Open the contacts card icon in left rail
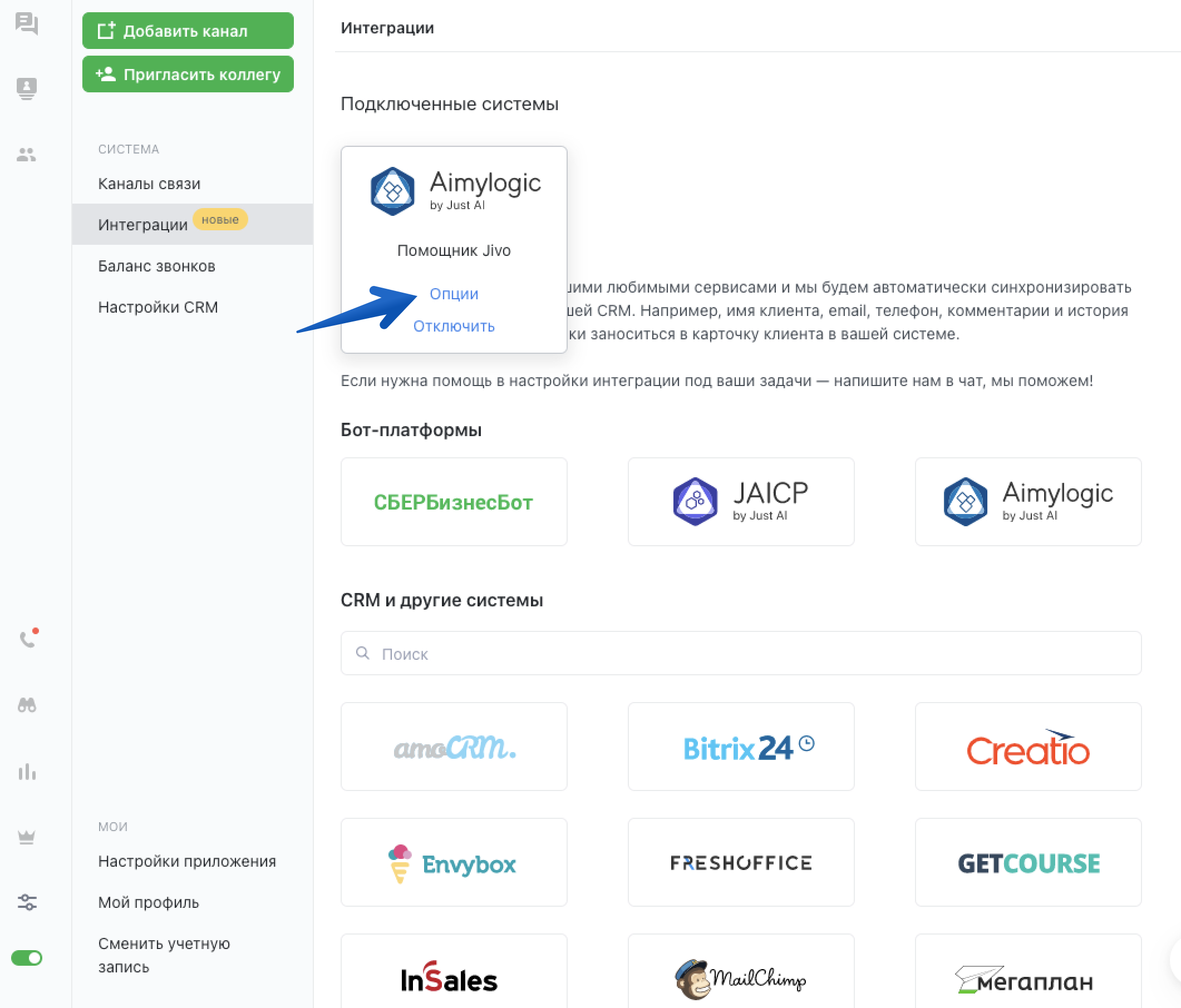Image resolution: width=1181 pixels, height=1008 pixels. pyautogui.click(x=27, y=89)
